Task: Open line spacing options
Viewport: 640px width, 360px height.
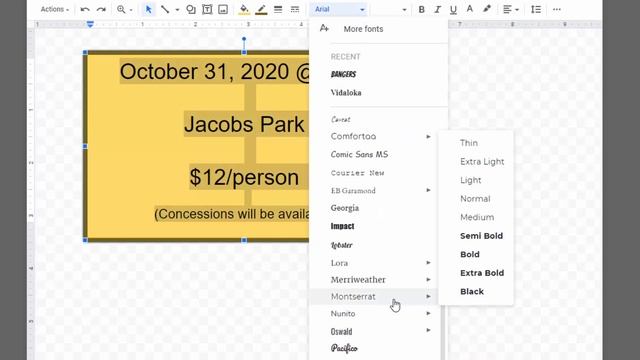Action: click(x=536, y=9)
